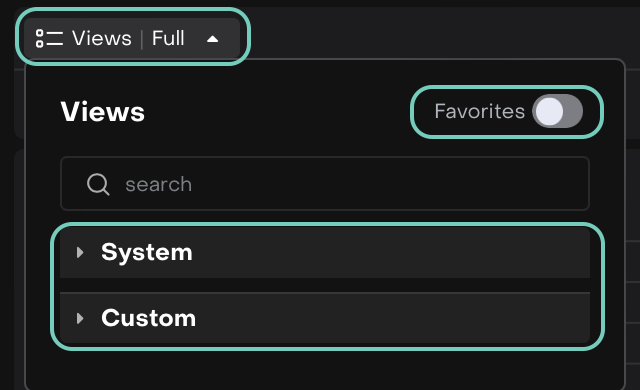Select the Custom row label
This screenshot has height=390, width=640.
(x=148, y=318)
